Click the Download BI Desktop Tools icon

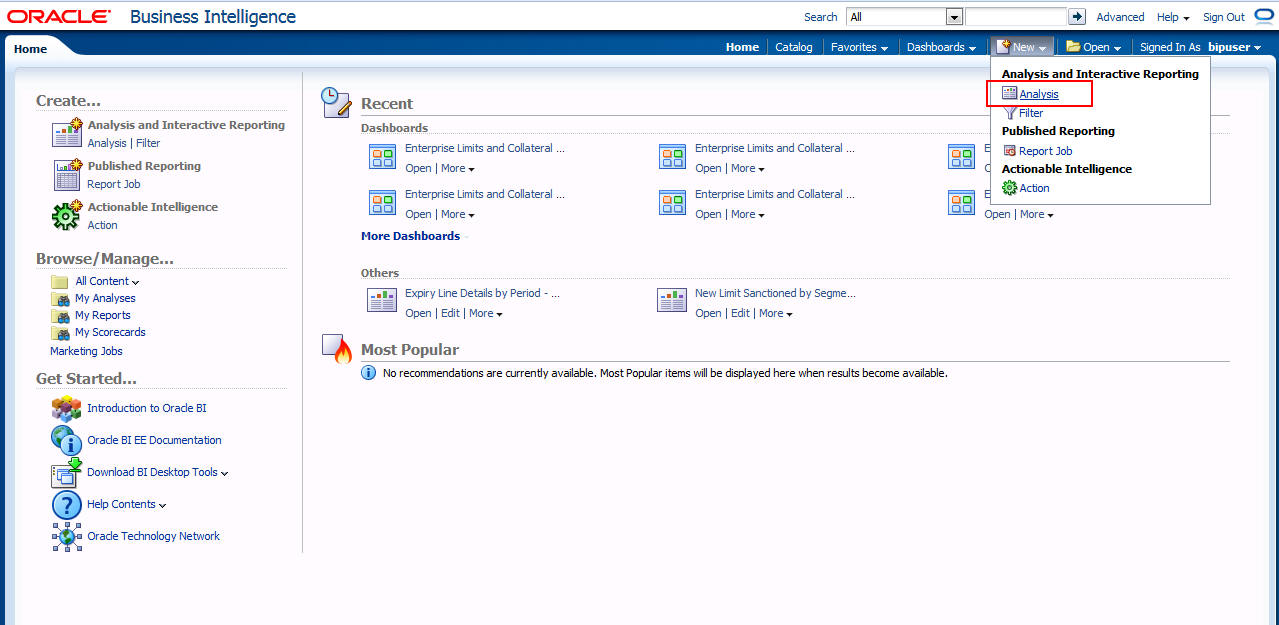pyautogui.click(x=66, y=472)
